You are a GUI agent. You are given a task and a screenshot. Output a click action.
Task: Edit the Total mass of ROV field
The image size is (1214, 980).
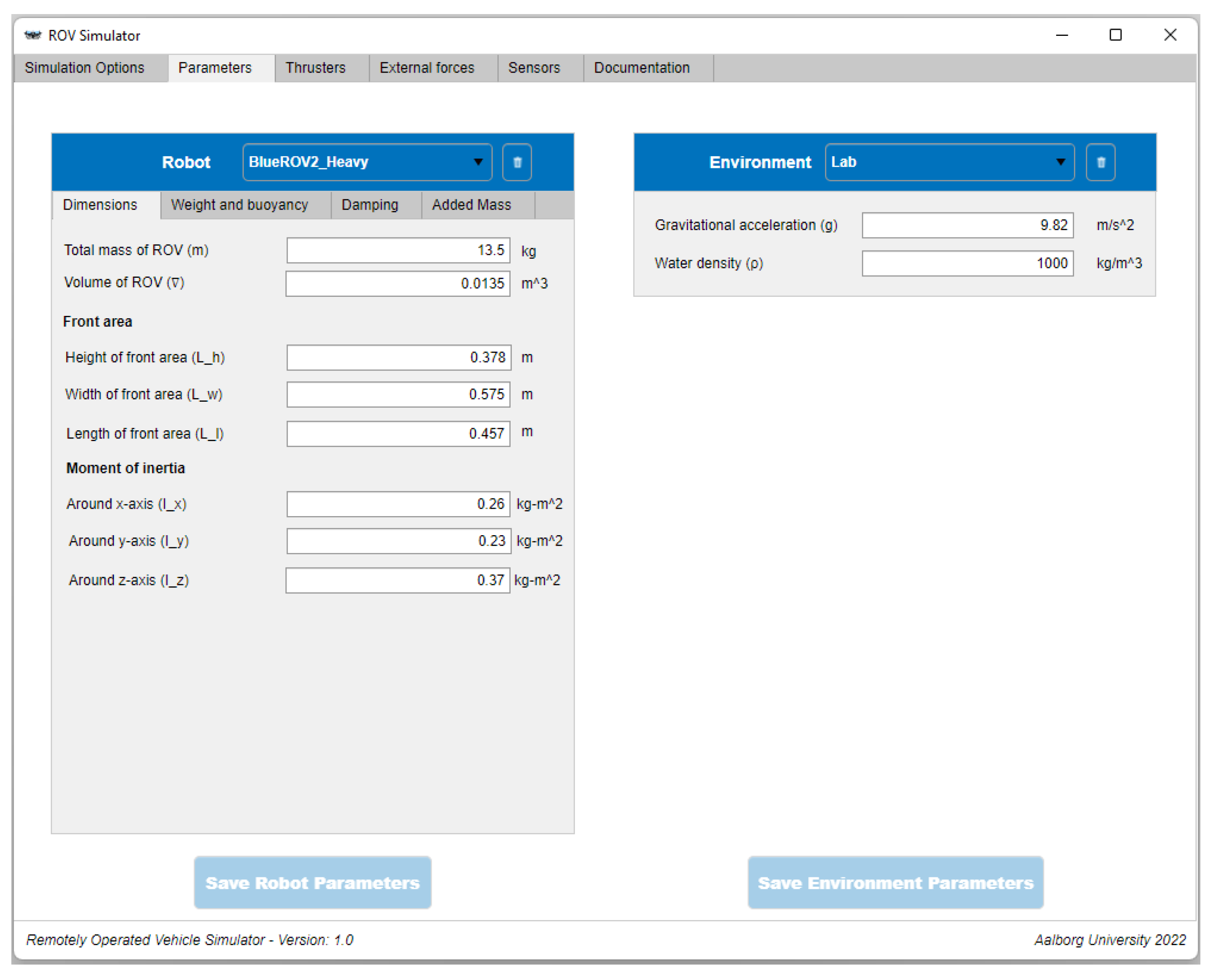click(x=398, y=251)
